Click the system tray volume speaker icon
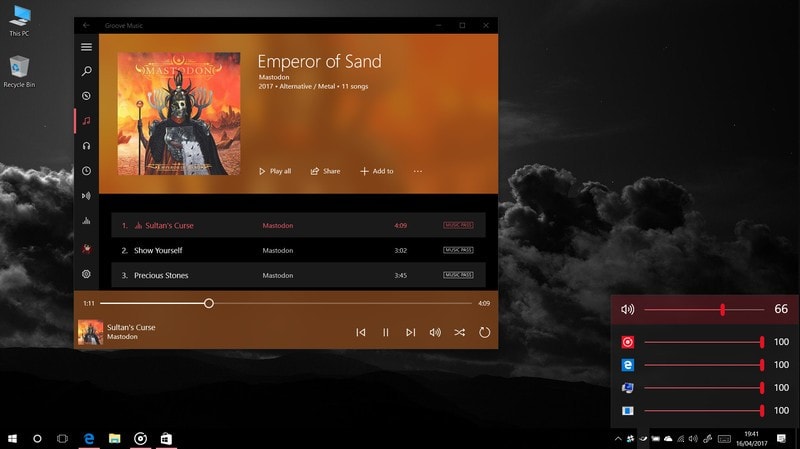 coord(693,438)
